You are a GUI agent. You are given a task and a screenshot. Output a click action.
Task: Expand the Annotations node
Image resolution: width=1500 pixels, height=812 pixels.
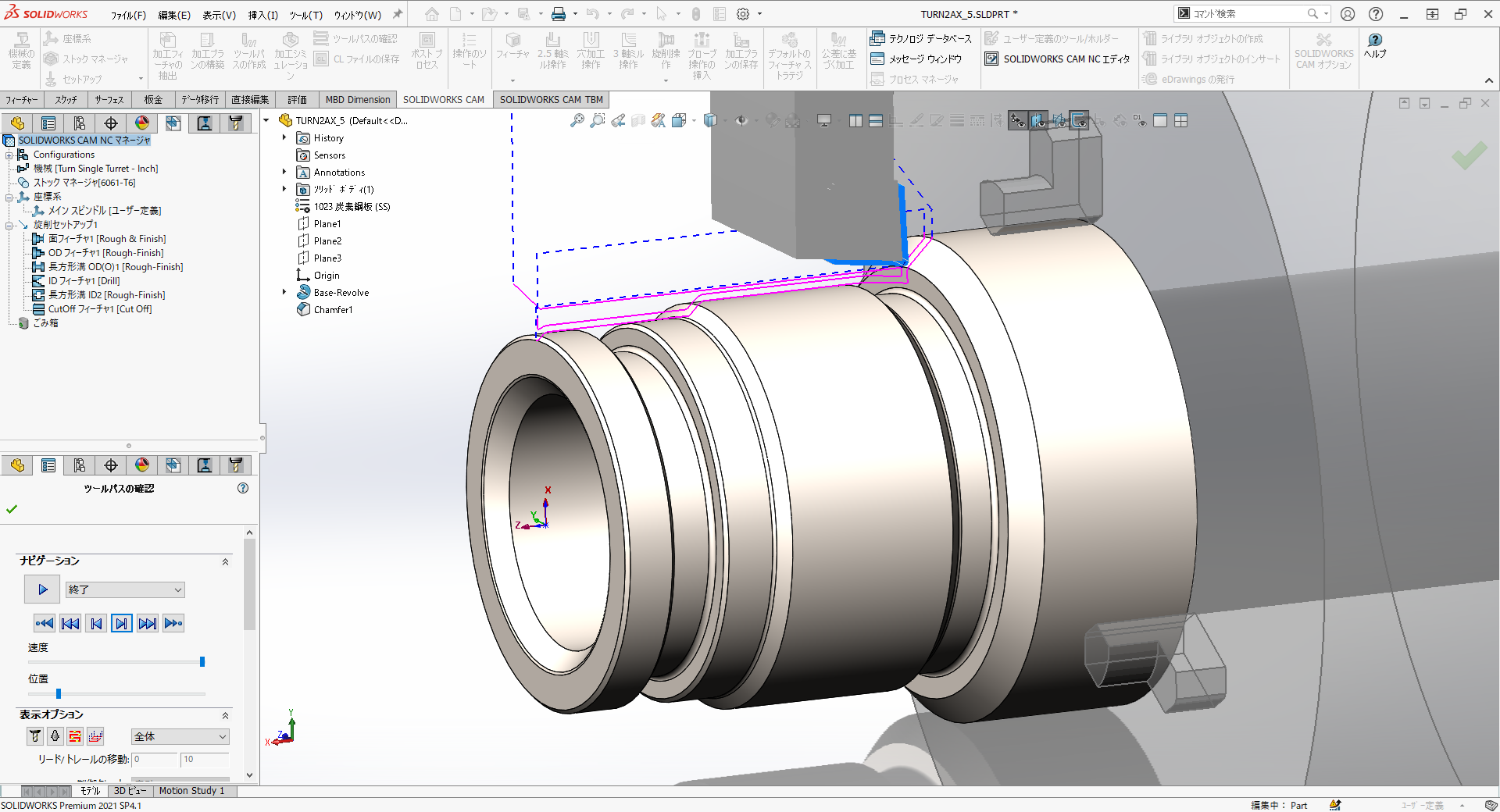click(x=284, y=172)
